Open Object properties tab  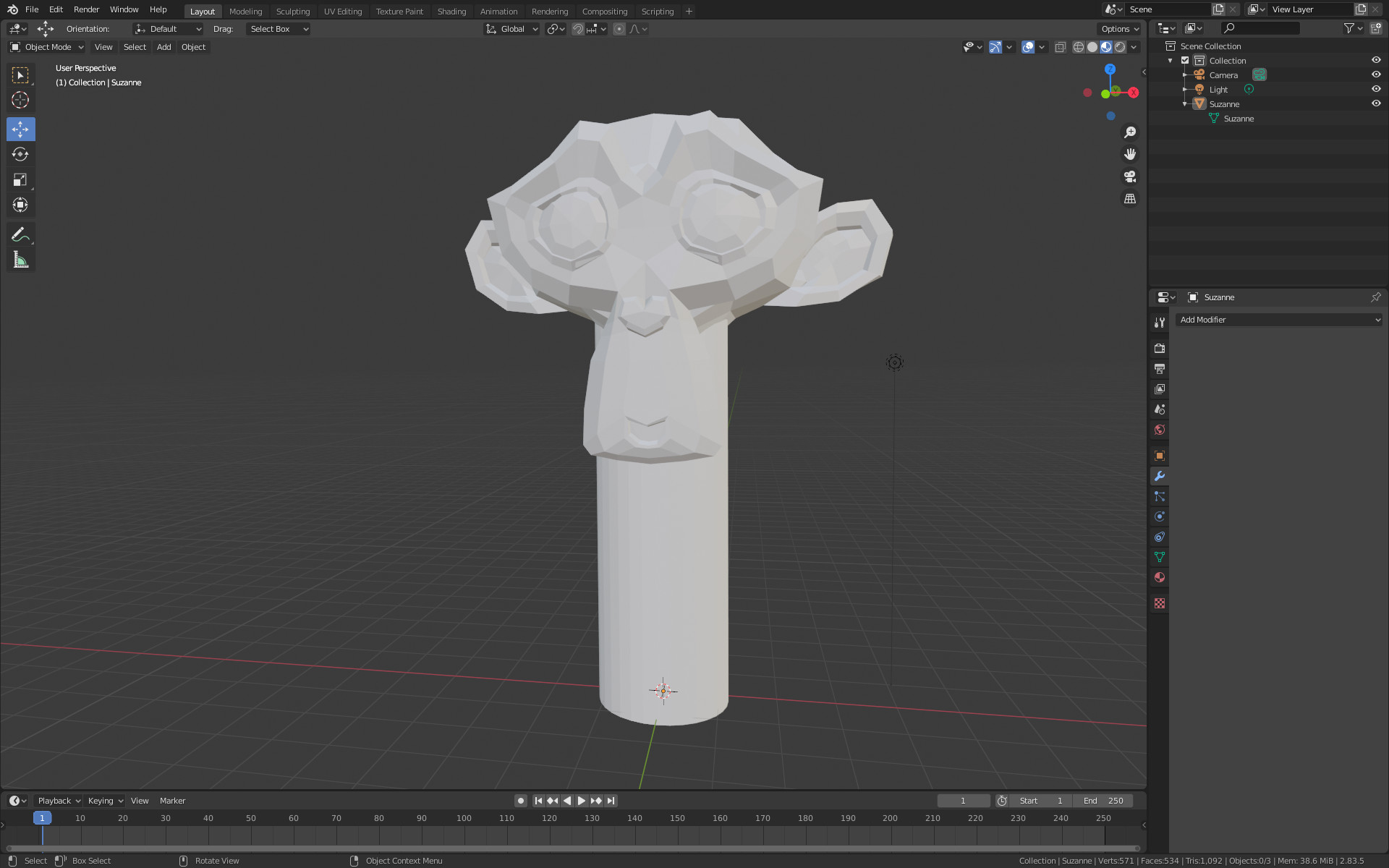click(x=1160, y=456)
